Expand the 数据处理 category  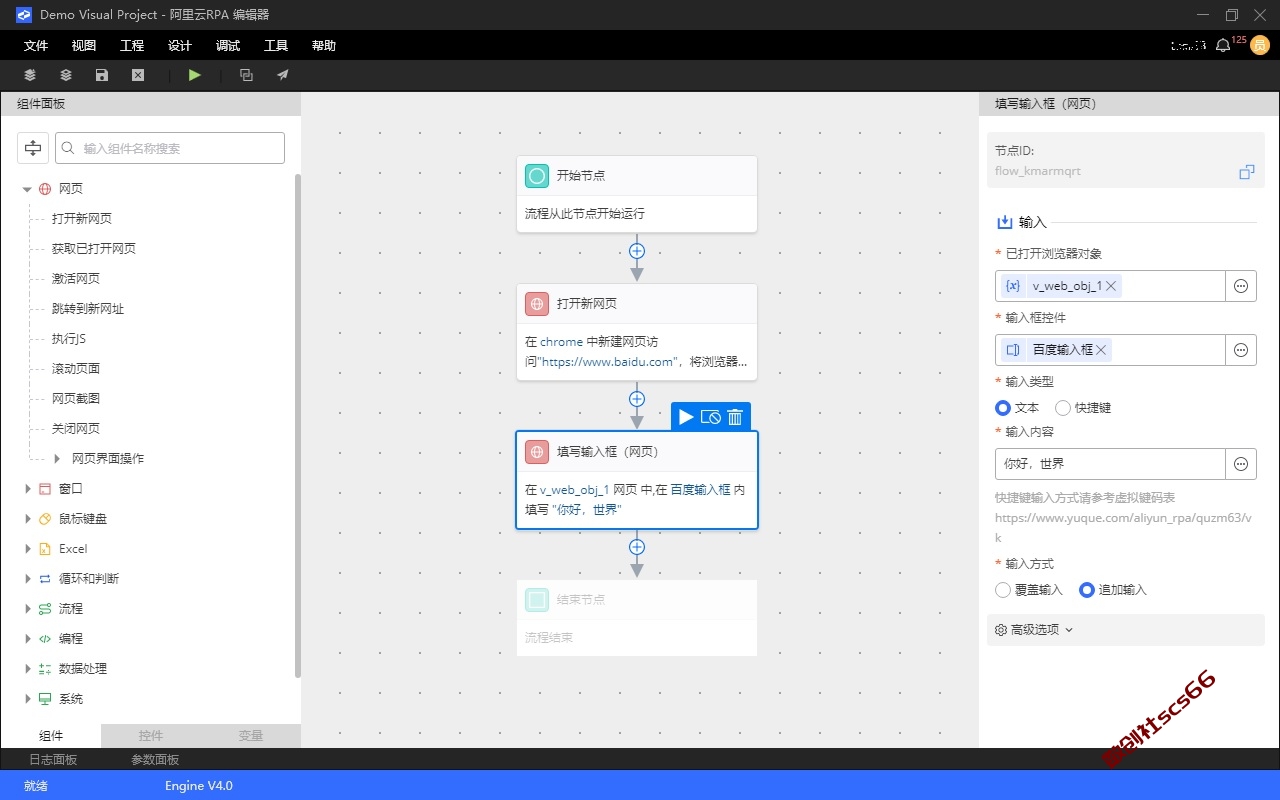27,669
